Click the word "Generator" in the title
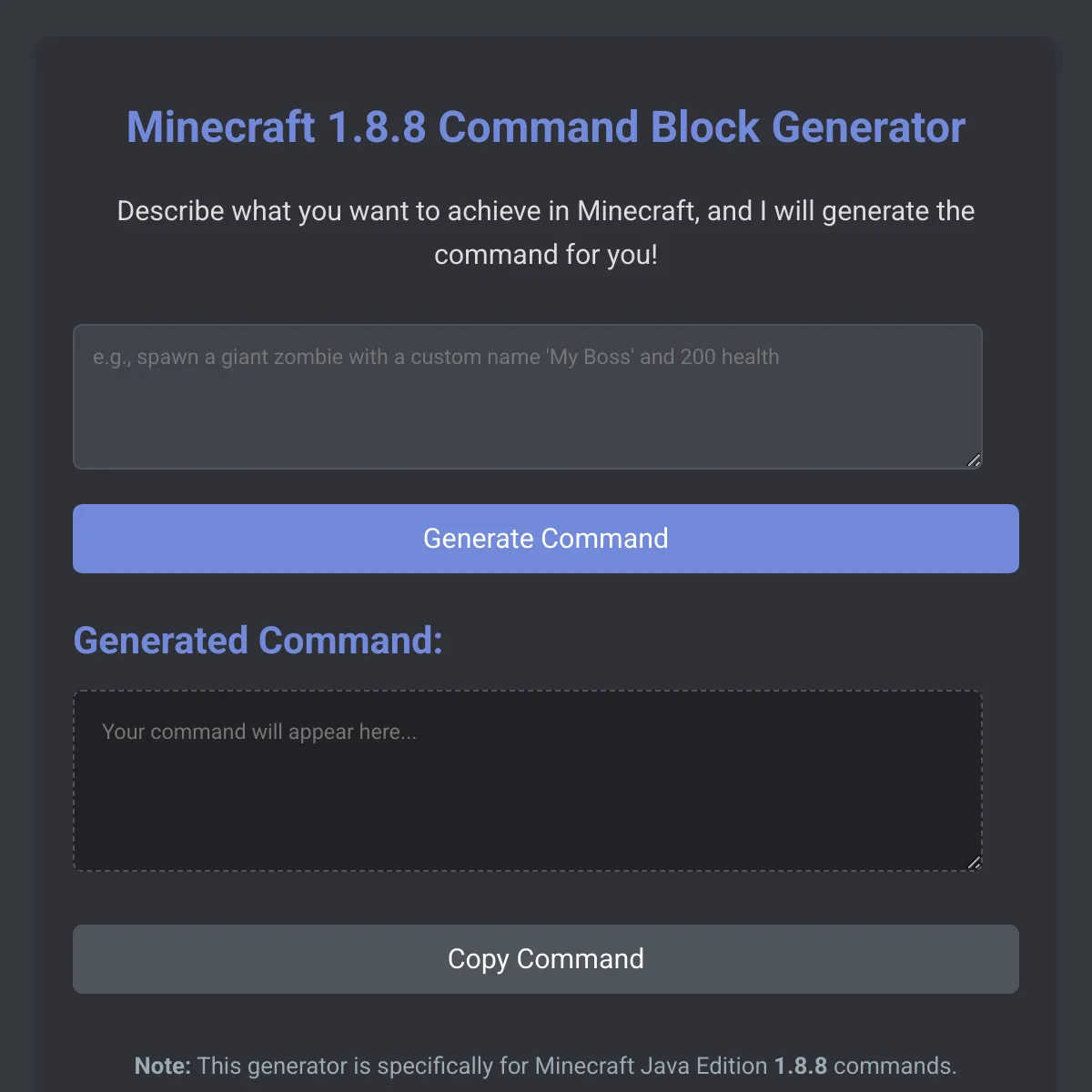 point(868,127)
